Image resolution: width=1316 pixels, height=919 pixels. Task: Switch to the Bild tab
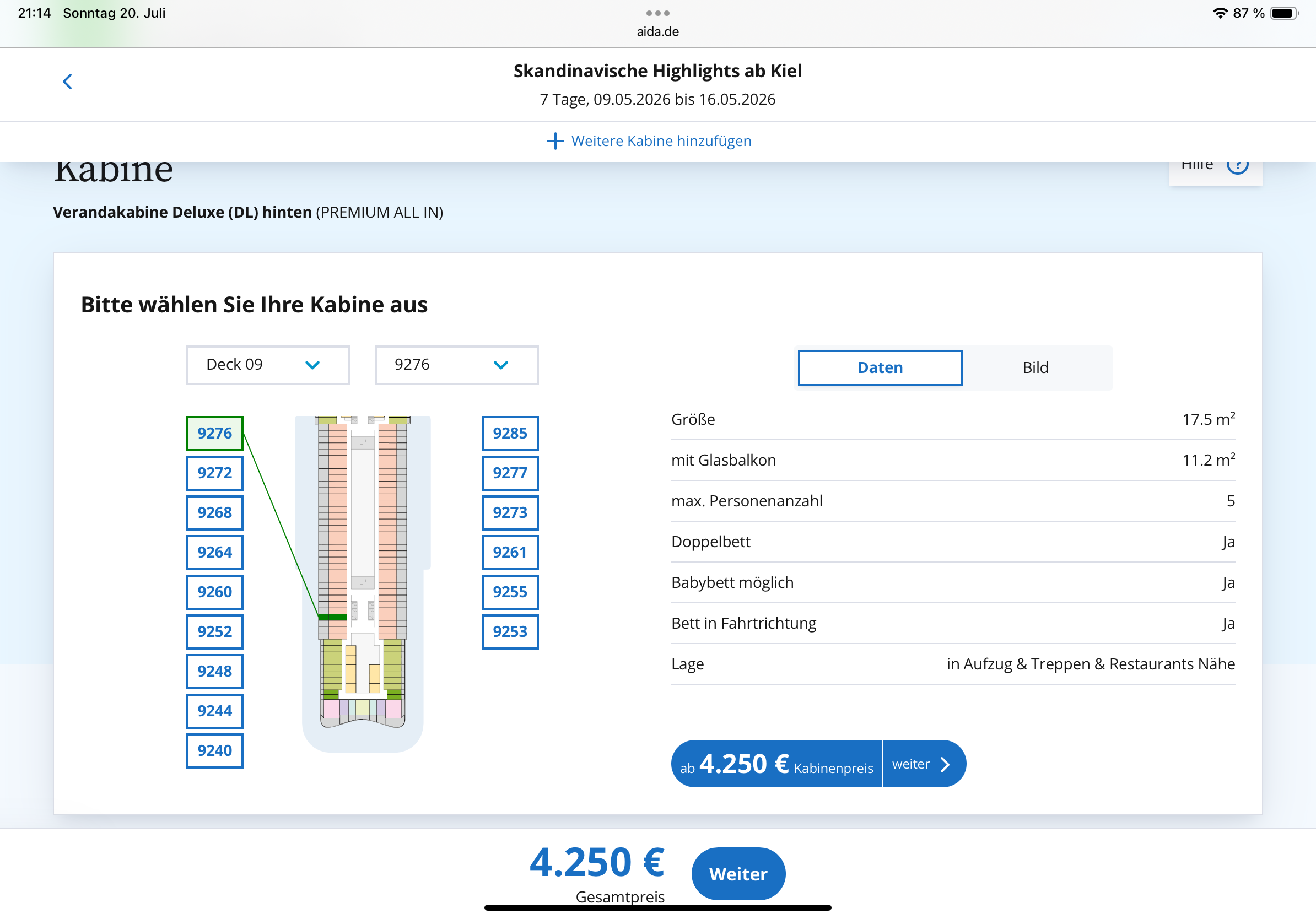tap(1035, 368)
